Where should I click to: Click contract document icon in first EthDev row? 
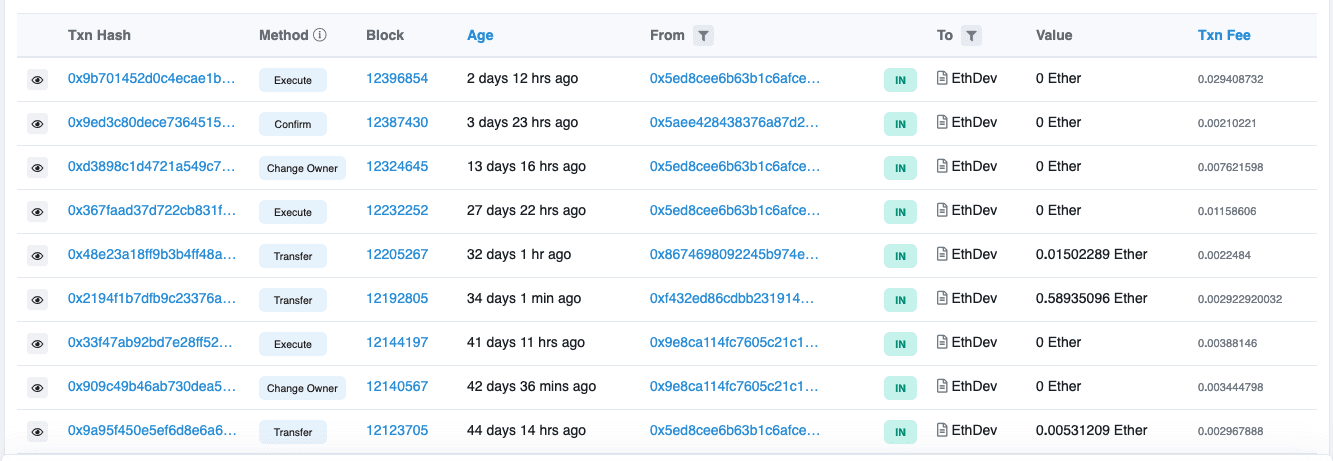[x=941, y=78]
